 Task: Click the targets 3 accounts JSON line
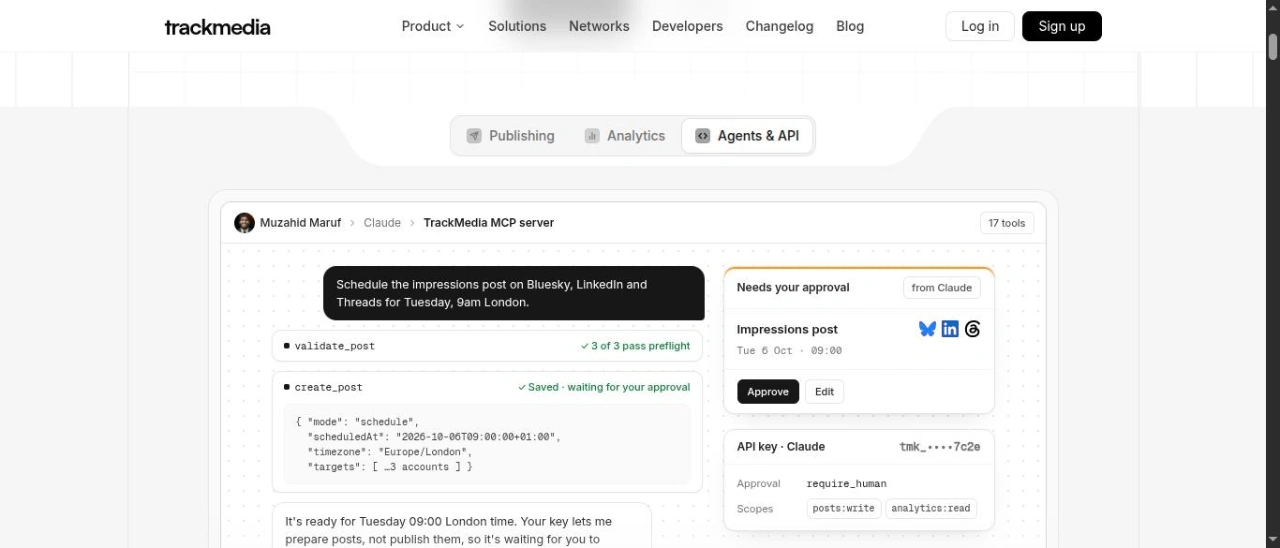click(x=390, y=467)
